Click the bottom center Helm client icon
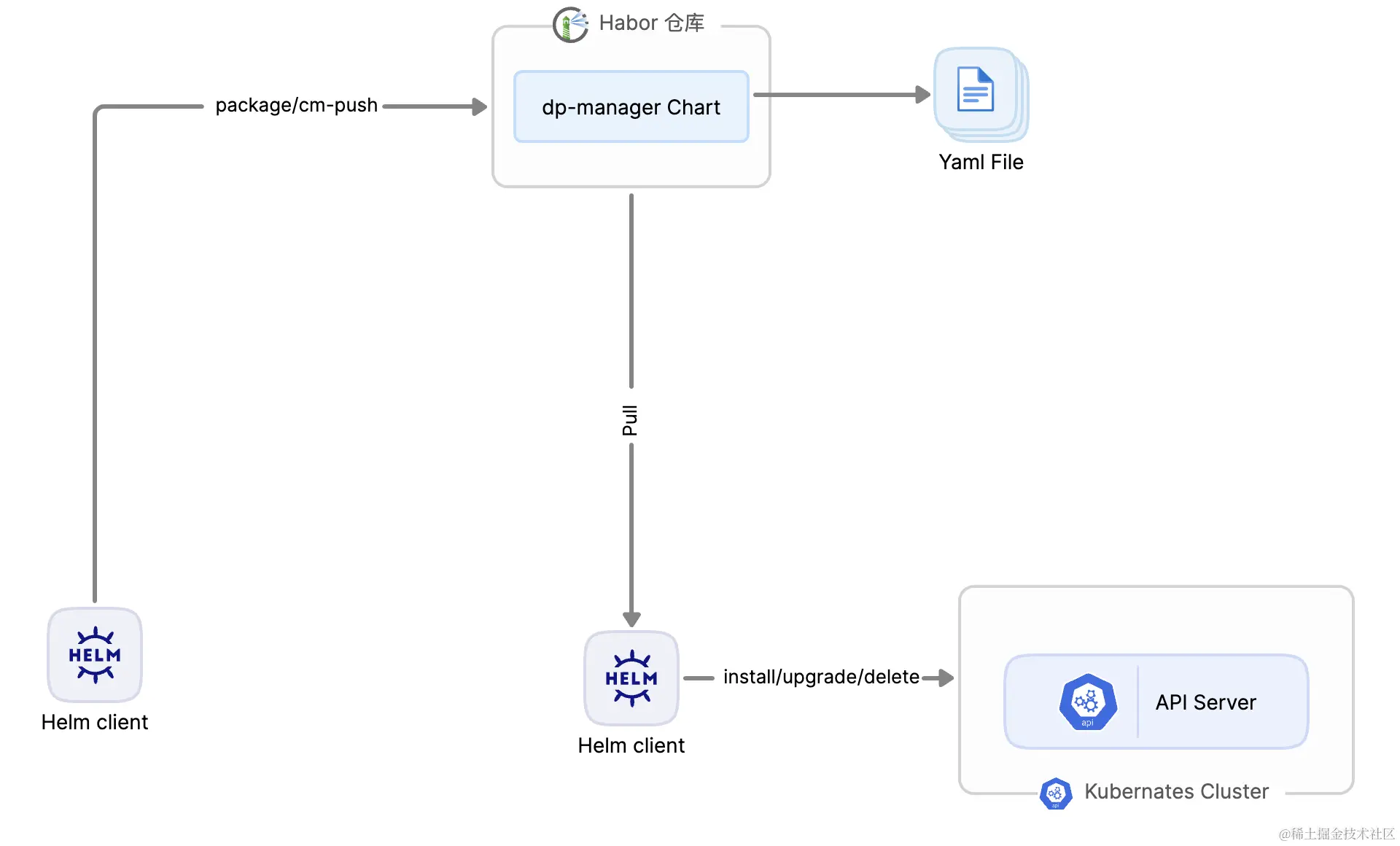This screenshot has width=1400, height=846. pyautogui.click(x=631, y=678)
